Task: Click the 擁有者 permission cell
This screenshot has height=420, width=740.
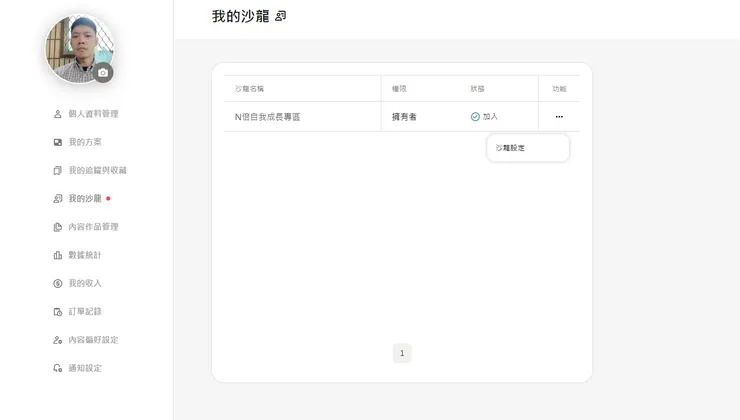Action: click(x=404, y=117)
